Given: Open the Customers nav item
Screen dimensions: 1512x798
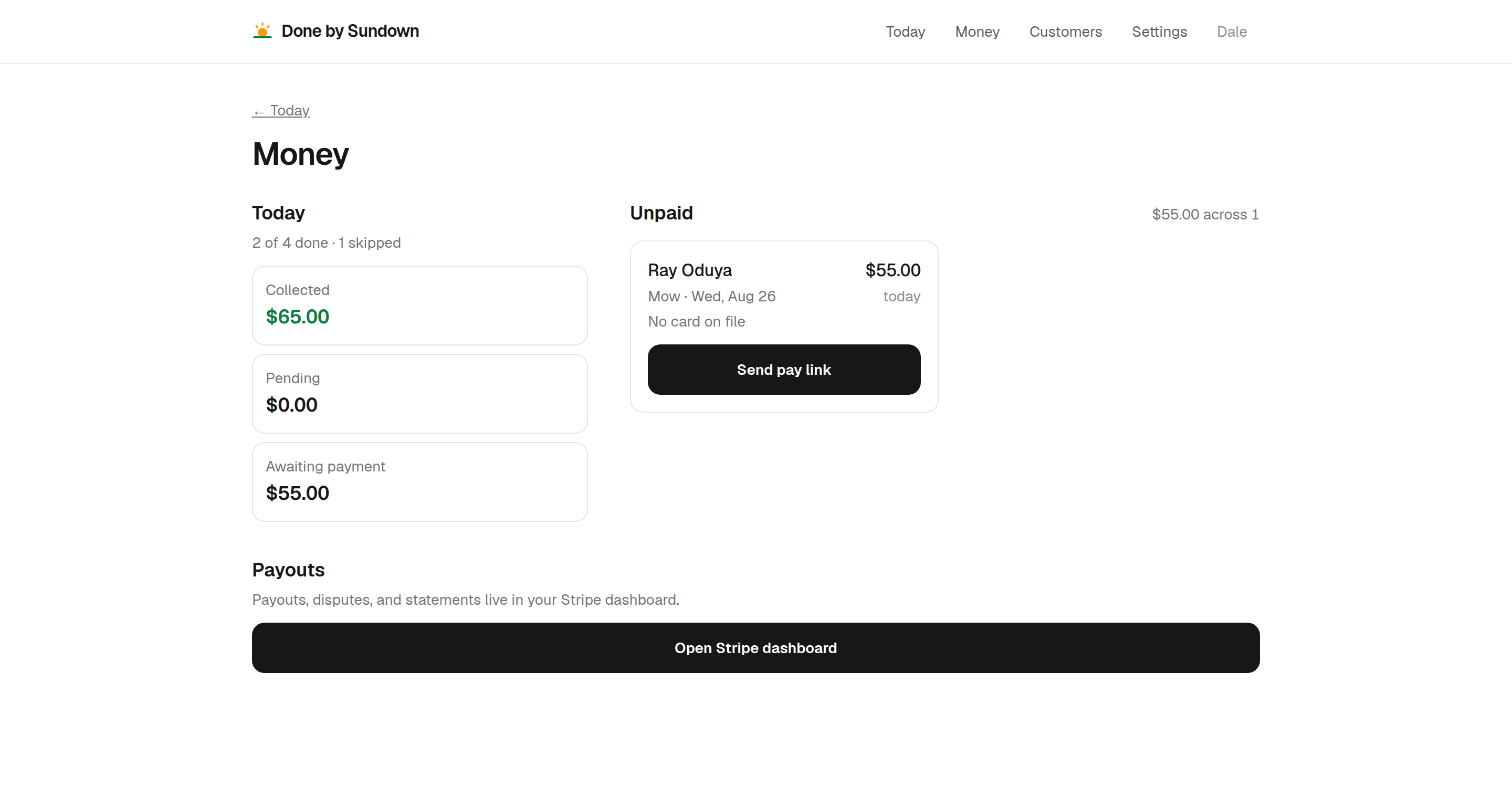Looking at the screenshot, I should [1065, 31].
